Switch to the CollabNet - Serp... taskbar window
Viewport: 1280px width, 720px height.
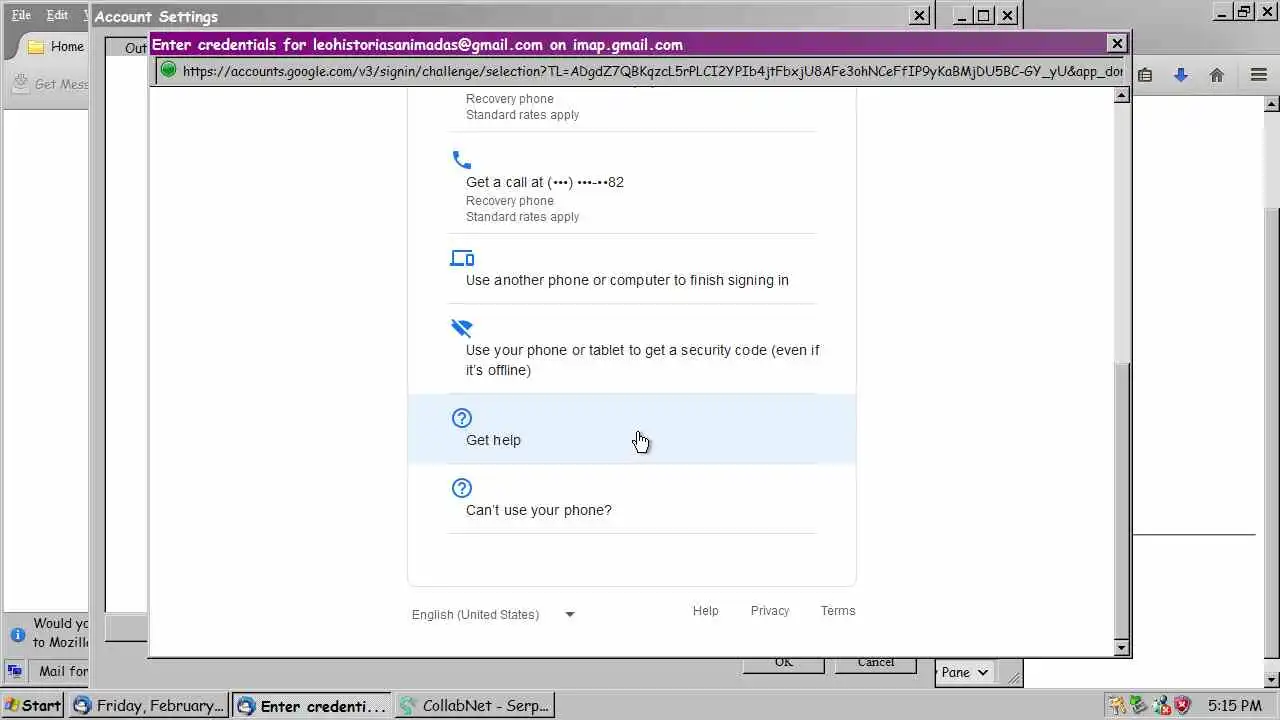[x=475, y=705]
